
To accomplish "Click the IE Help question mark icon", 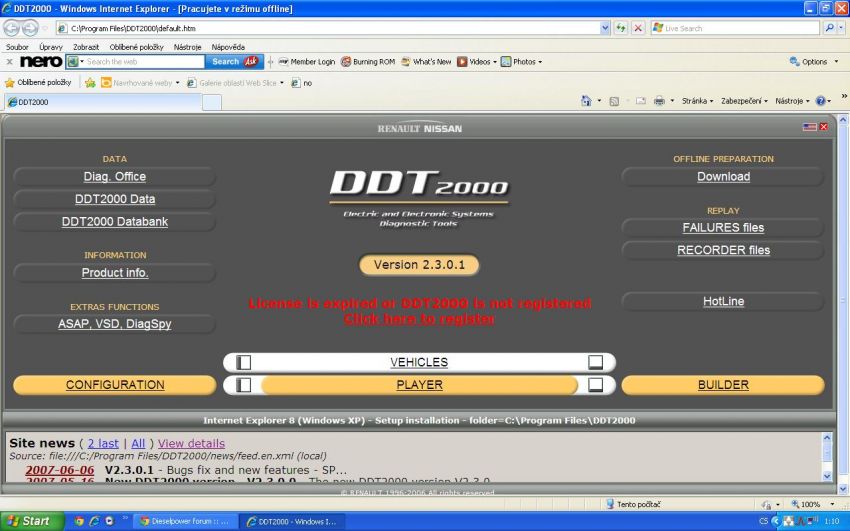I will pyautogui.click(x=820, y=101).
